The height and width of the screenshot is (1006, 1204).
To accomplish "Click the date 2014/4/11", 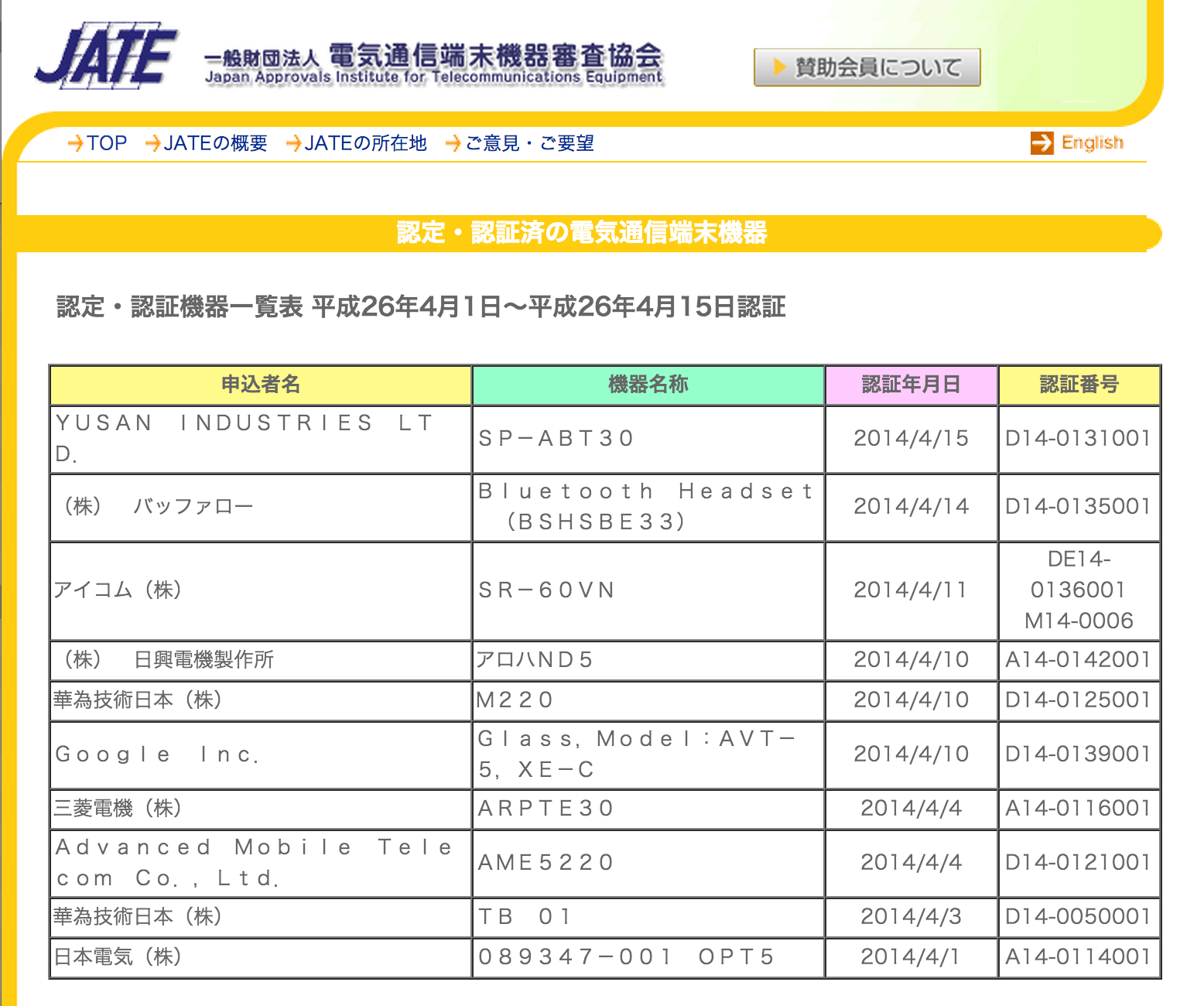I will pyautogui.click(x=912, y=590).
